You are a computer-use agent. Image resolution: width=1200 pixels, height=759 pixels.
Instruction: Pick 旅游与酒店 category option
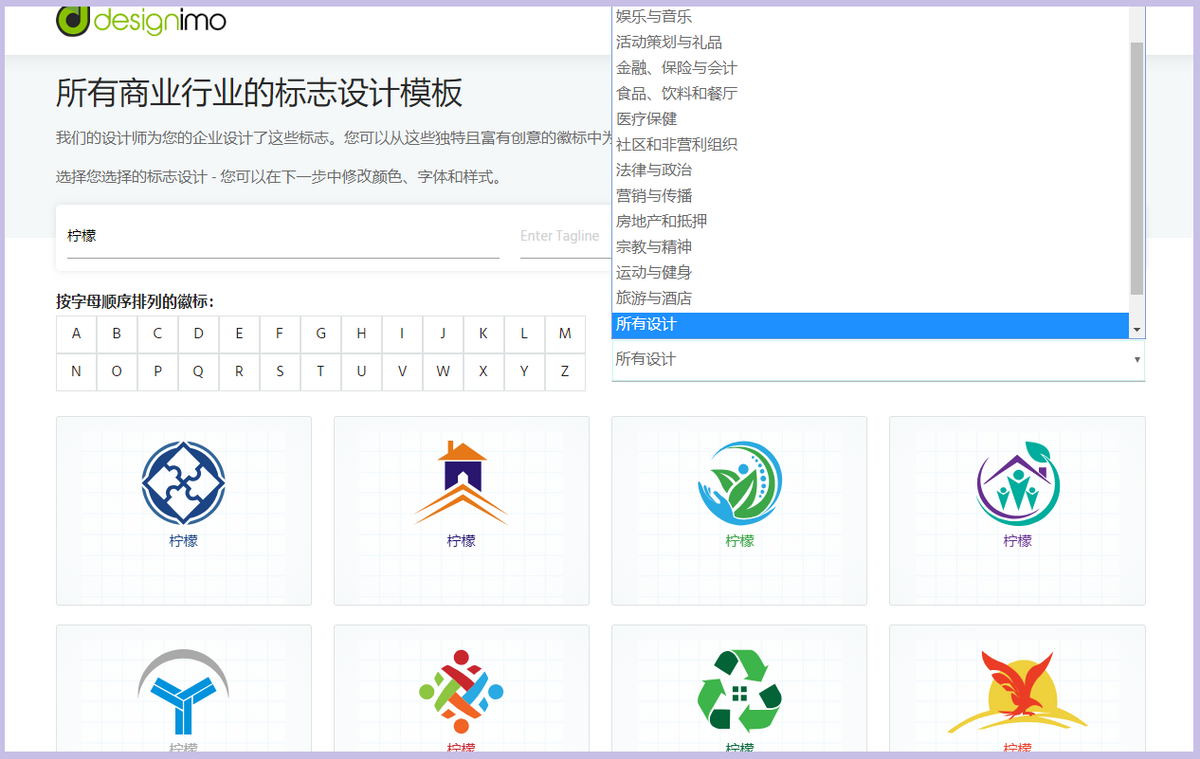tap(870, 299)
